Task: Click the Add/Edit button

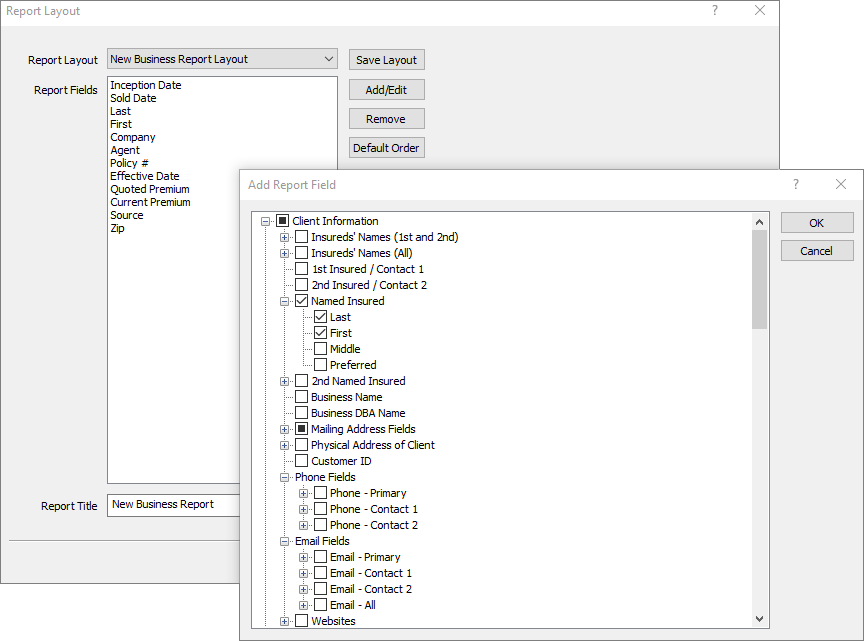Action: 386,89
